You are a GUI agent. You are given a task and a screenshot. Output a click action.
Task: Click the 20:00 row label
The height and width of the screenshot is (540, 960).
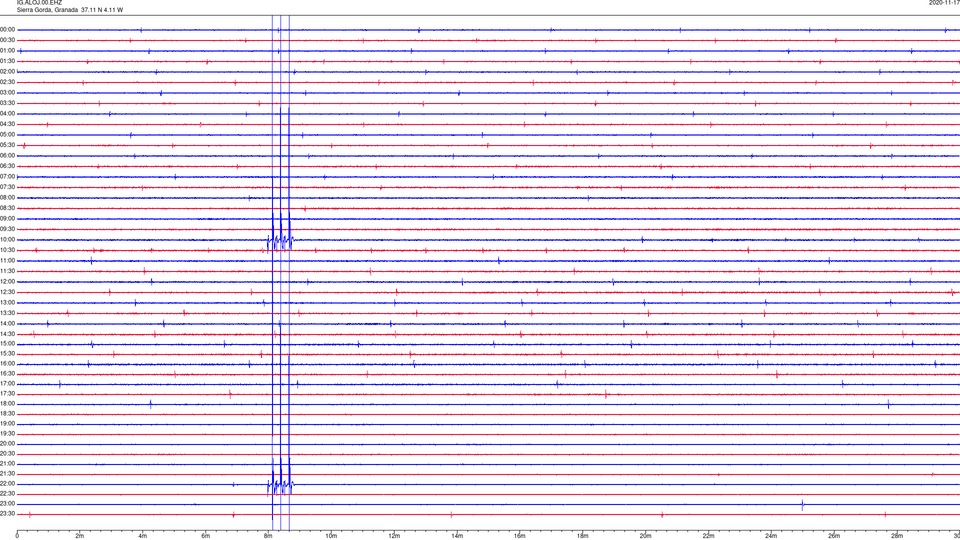coord(7,443)
